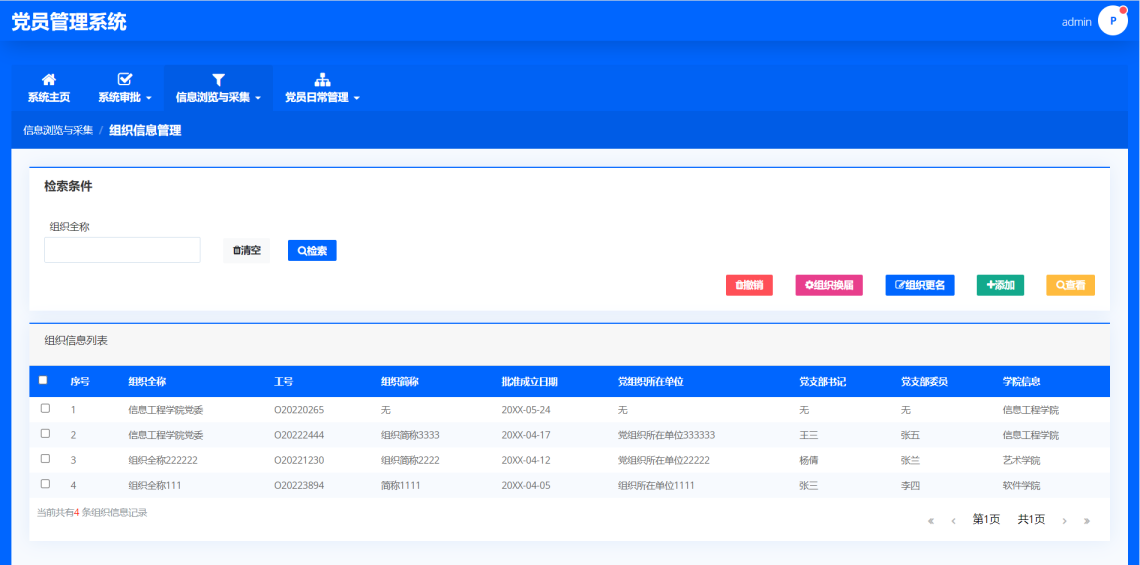
Task: Click the cell 组织简称2222
Action: click(410, 460)
